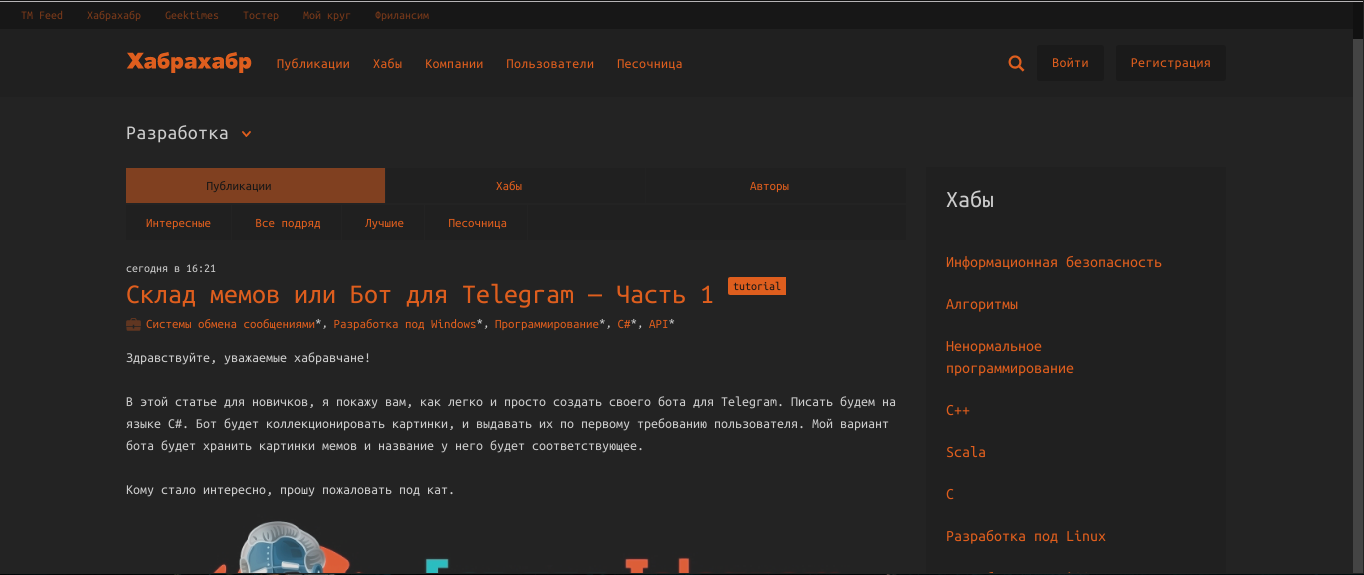Image resolution: width=1364 pixels, height=575 pixels.
Task: Open hub Системы обмена сообщениями
Action: 230,324
